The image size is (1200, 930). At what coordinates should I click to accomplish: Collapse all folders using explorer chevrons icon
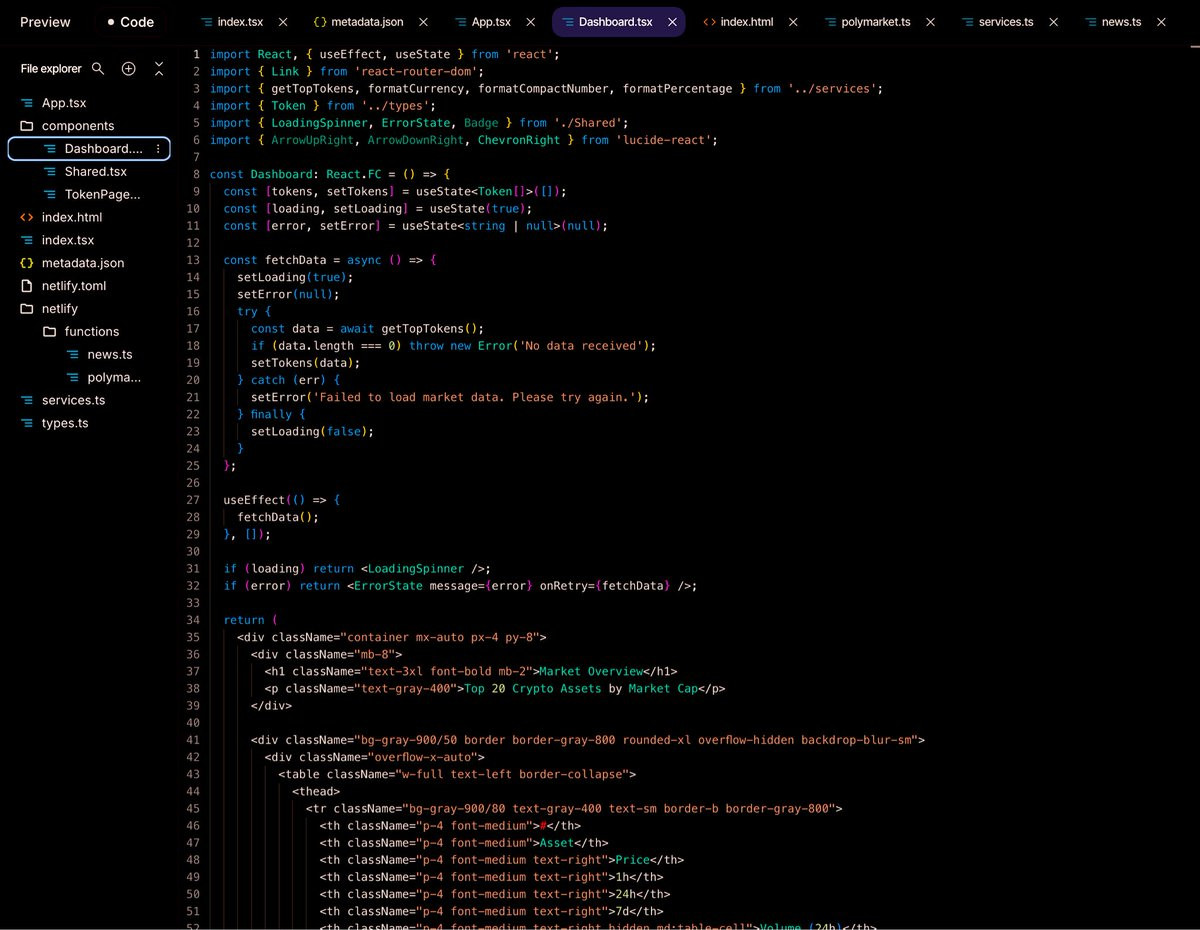(x=159, y=68)
